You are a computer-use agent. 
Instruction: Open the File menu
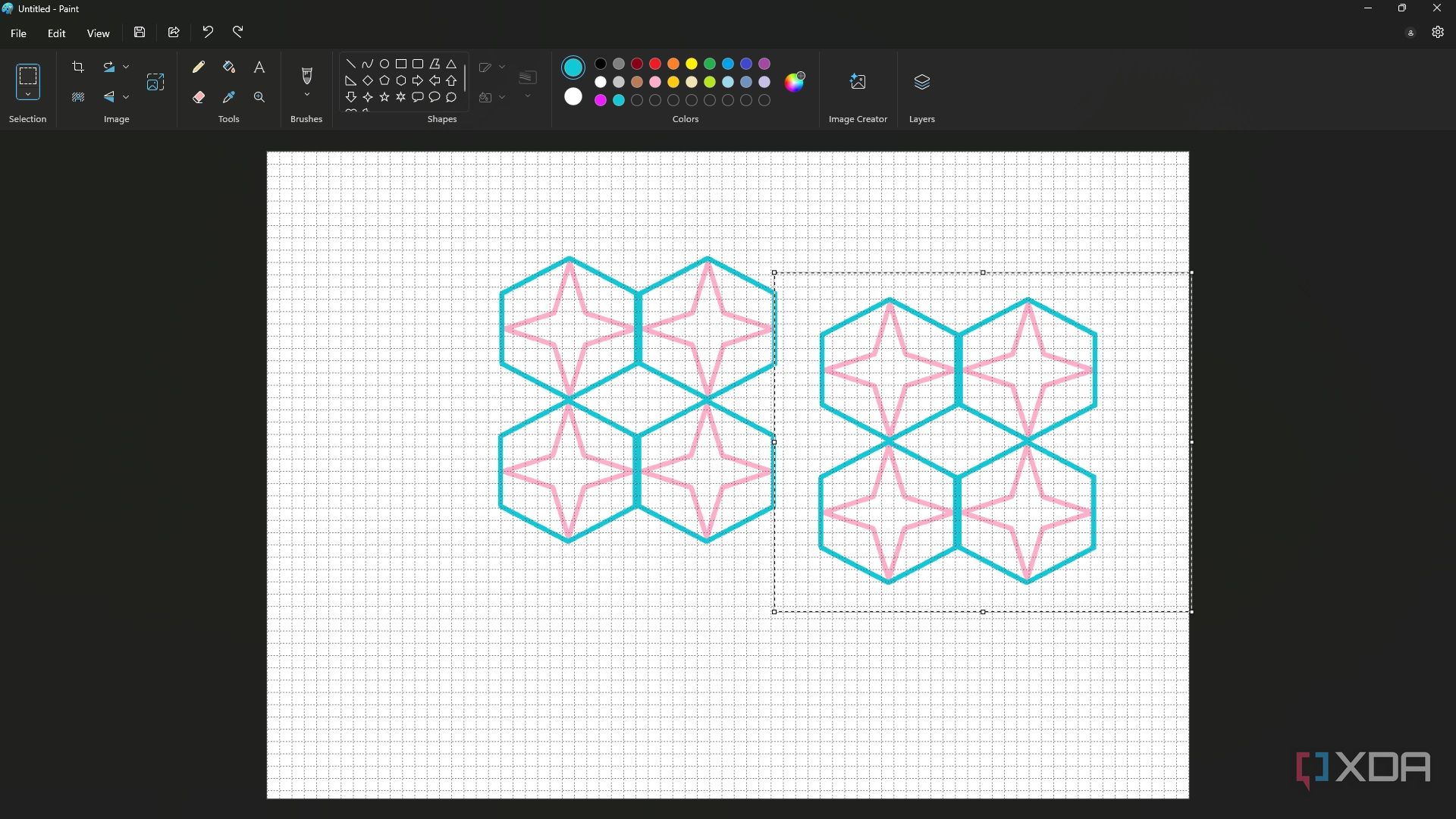click(x=18, y=33)
